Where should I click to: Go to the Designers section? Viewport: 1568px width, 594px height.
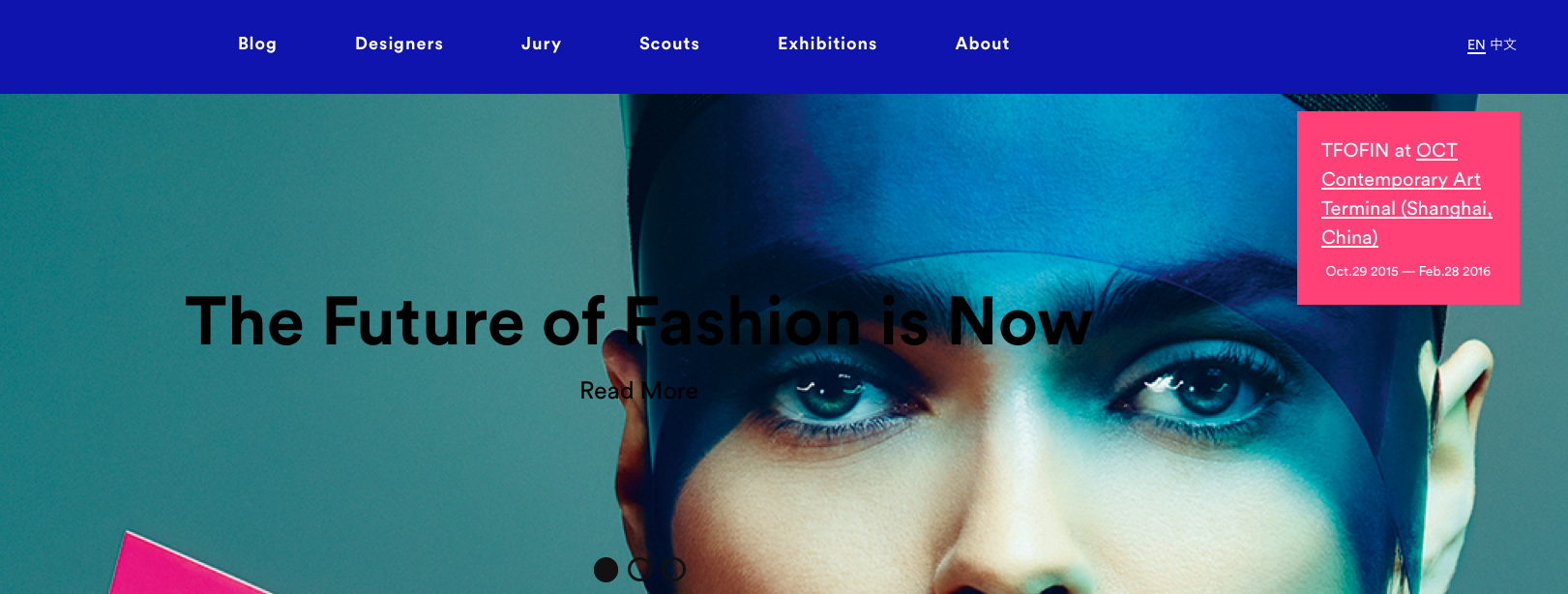pyautogui.click(x=399, y=44)
